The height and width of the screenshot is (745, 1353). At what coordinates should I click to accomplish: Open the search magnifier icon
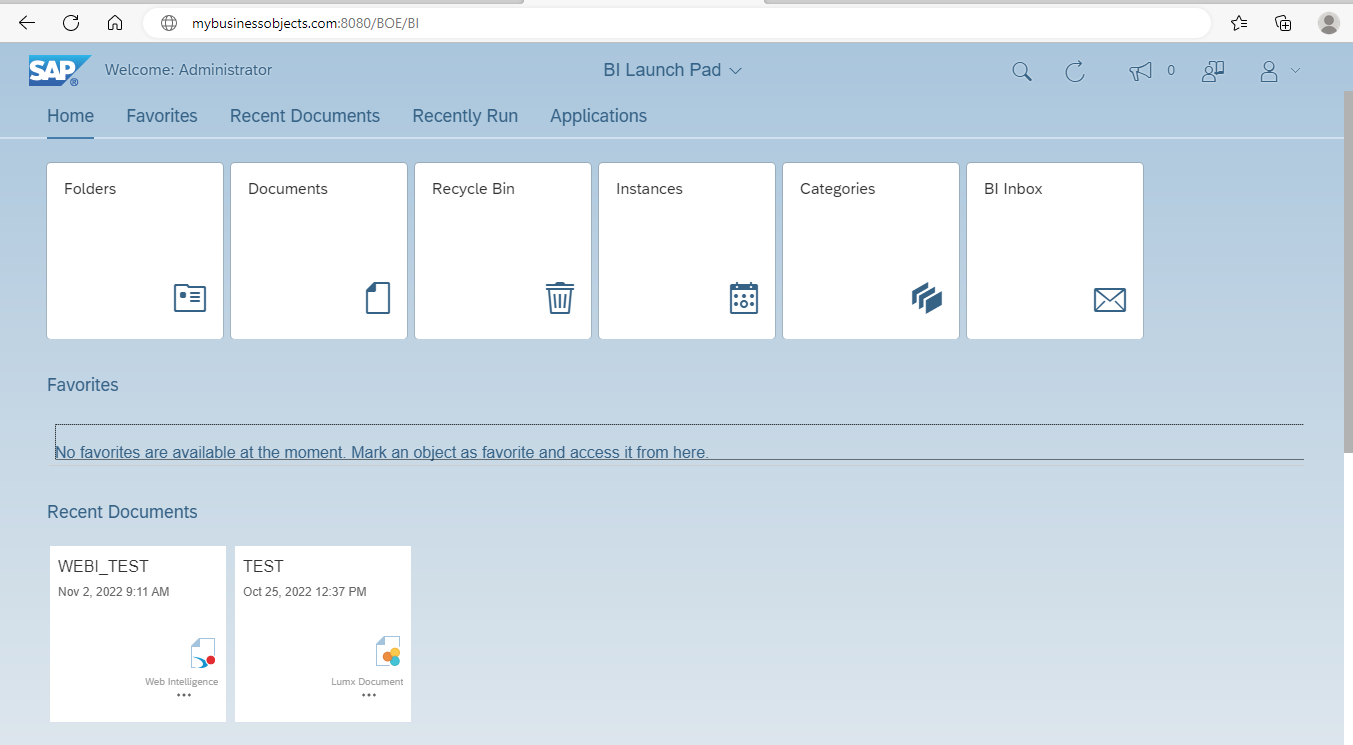pos(1021,71)
